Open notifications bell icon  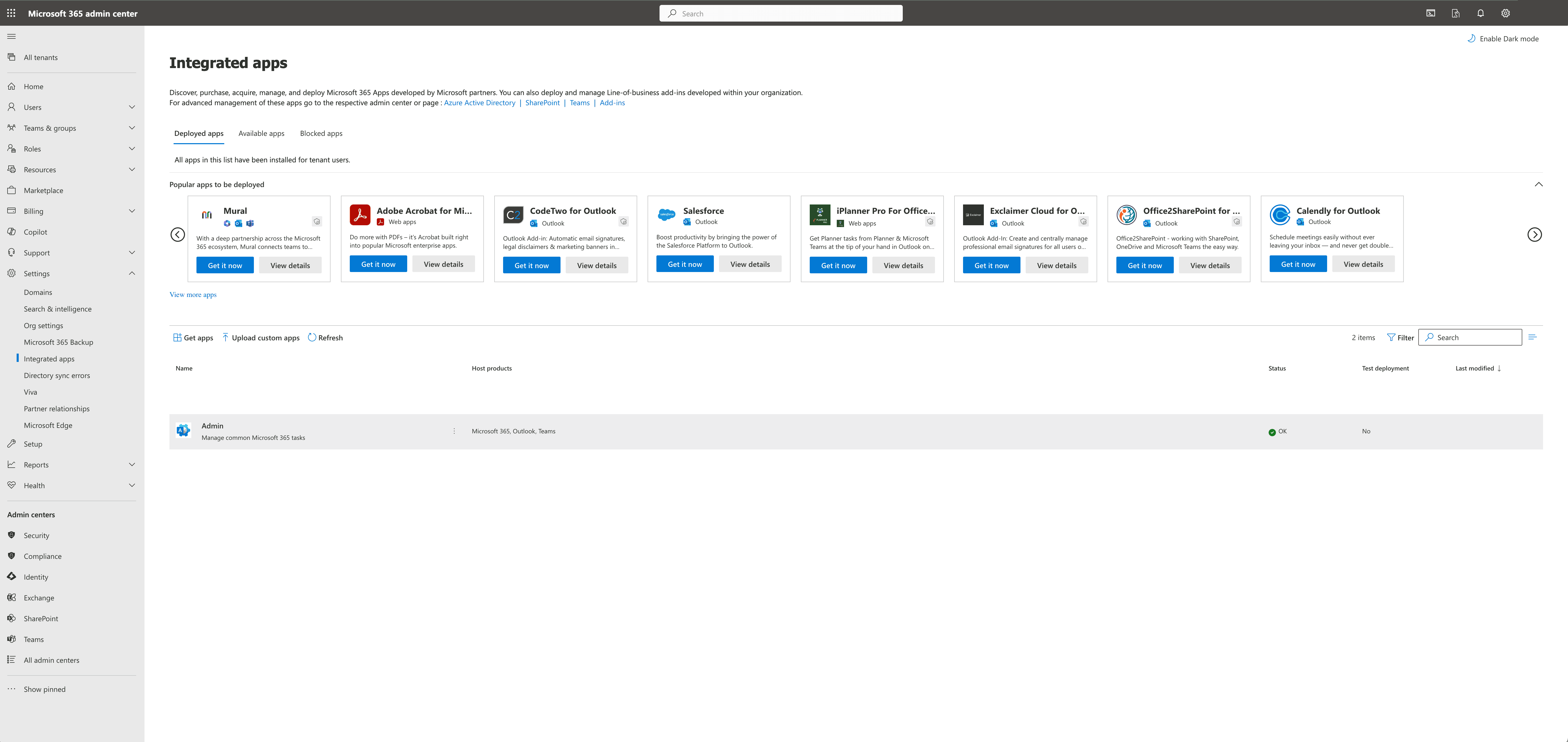(1480, 14)
